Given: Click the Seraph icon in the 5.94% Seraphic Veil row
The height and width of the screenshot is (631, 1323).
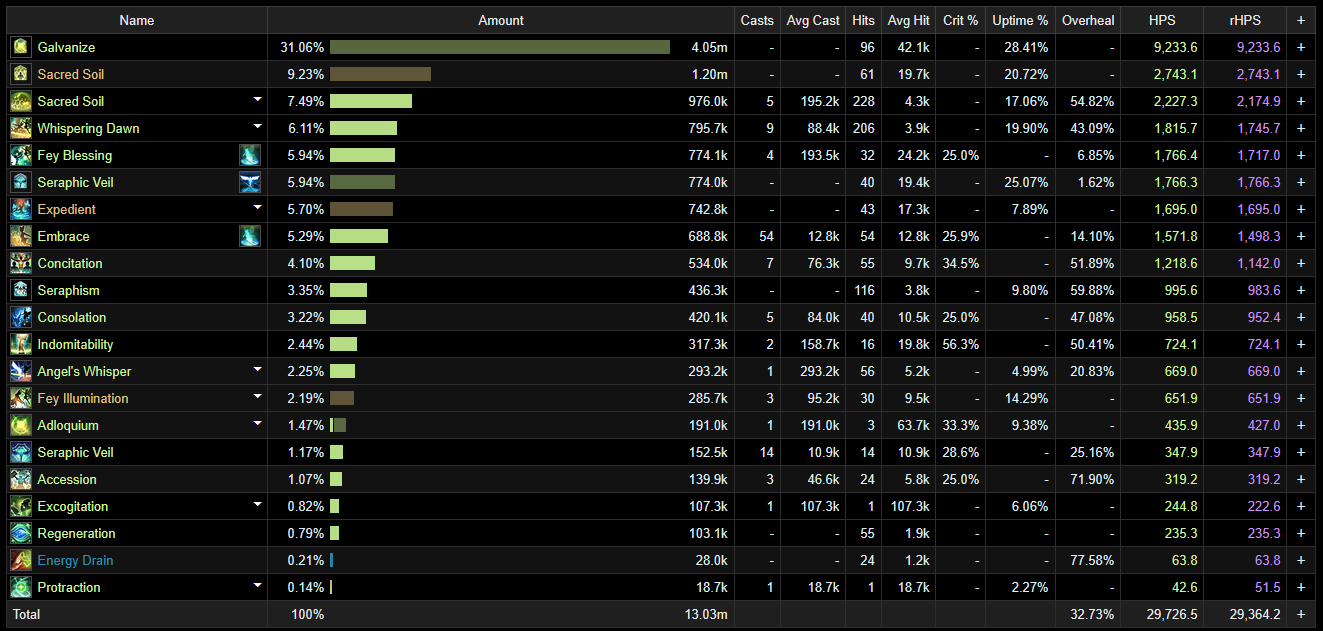Looking at the screenshot, I should 250,182.
